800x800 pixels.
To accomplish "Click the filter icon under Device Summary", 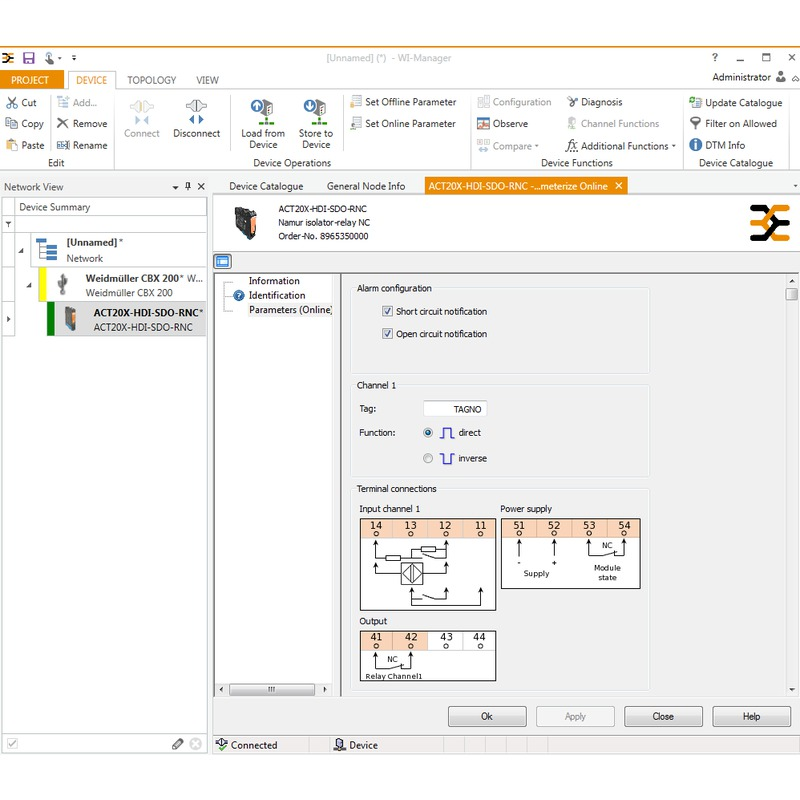I will (9, 224).
